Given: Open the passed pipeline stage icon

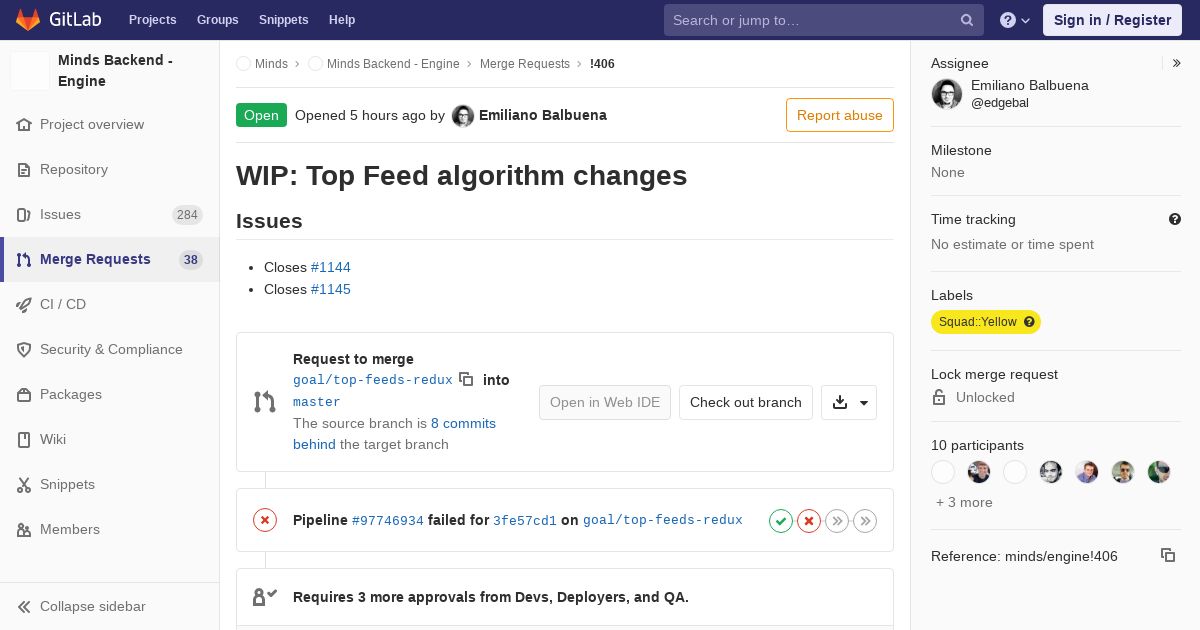Looking at the screenshot, I should point(781,520).
